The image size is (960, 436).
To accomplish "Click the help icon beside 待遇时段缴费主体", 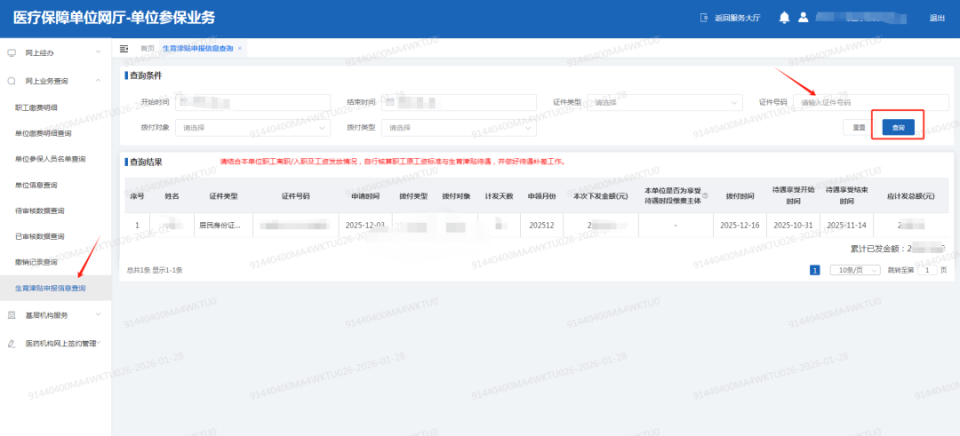I will coord(705,197).
